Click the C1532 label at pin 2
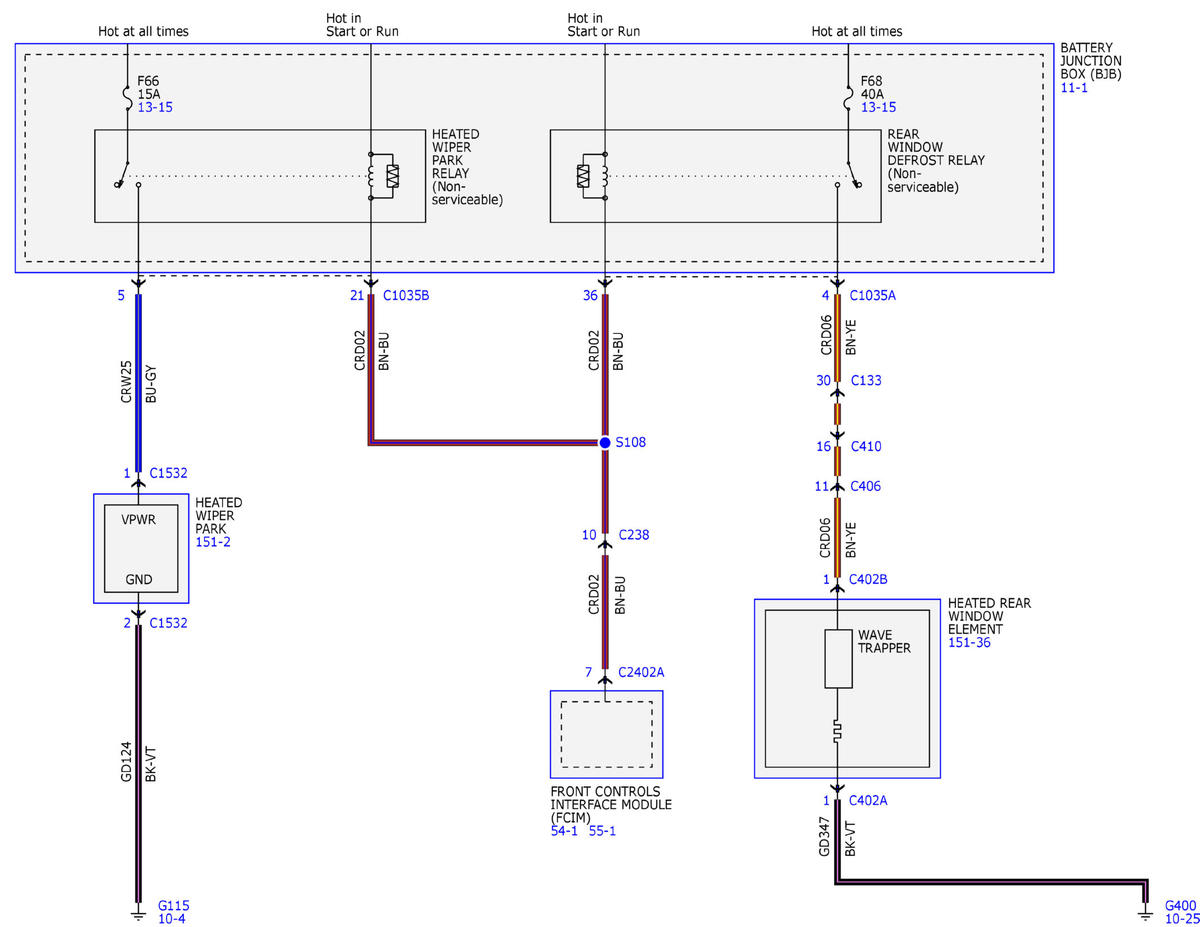The height and width of the screenshot is (927, 1200). (x=169, y=623)
